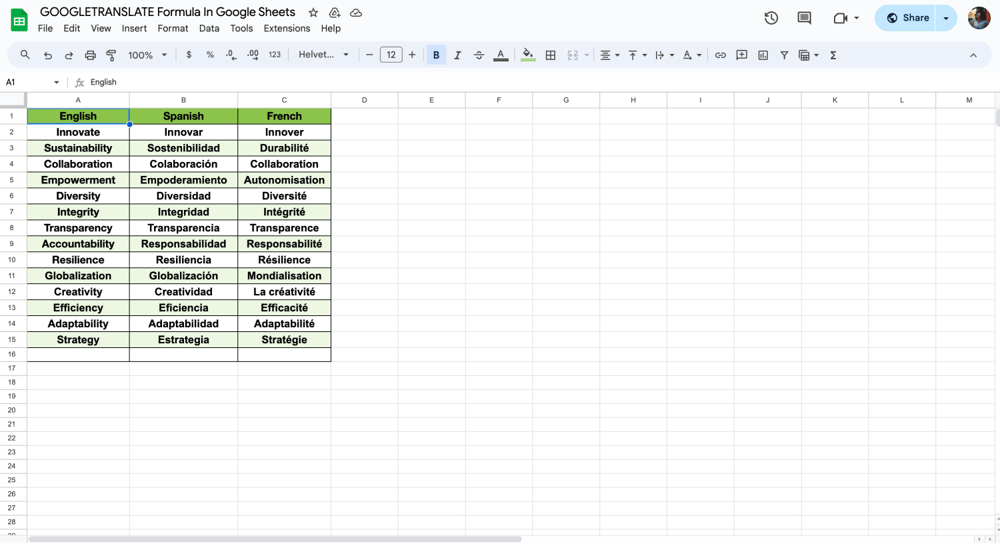Print the spreadsheet using the printer icon

[90, 55]
